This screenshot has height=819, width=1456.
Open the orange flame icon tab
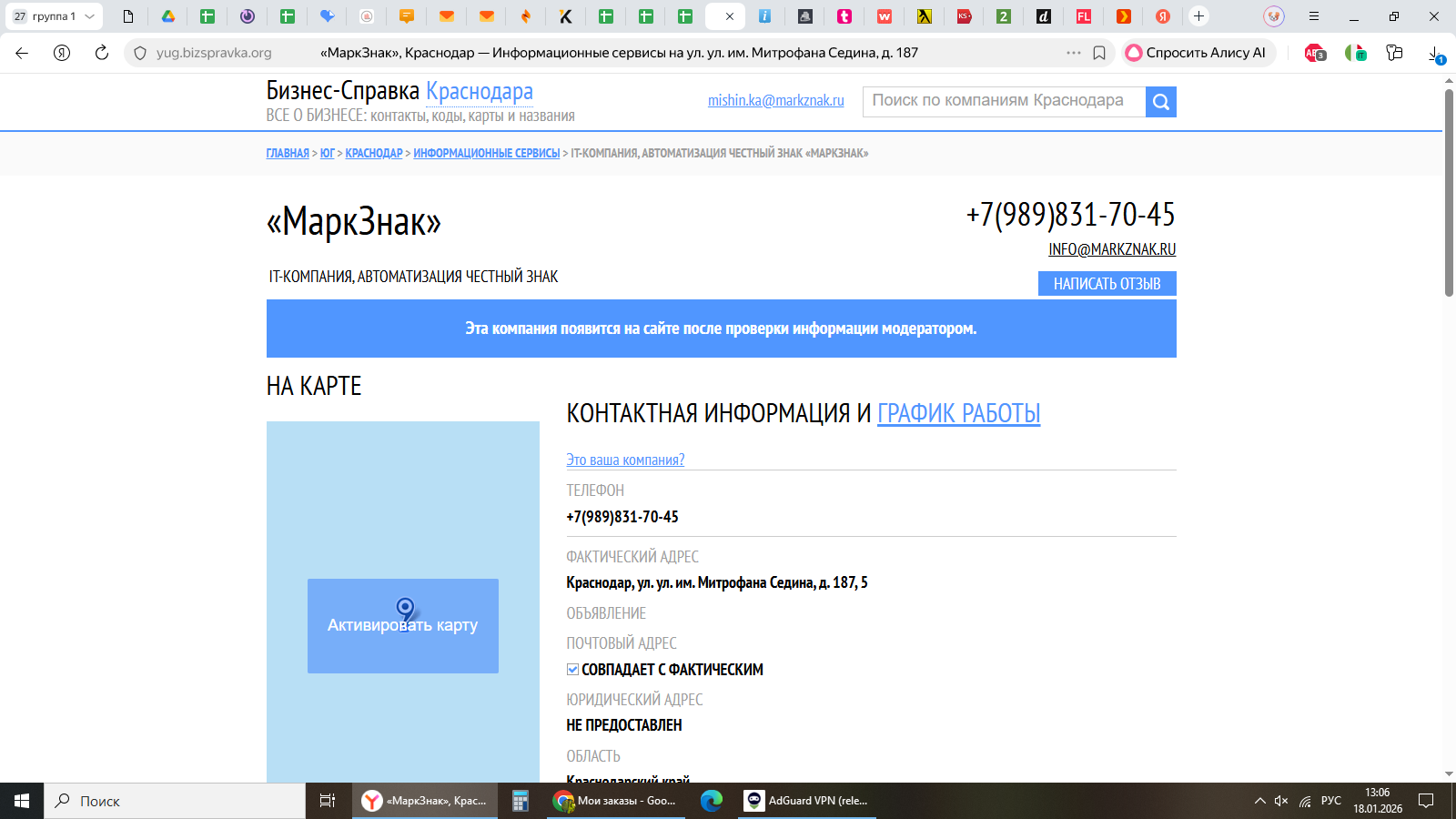point(526,16)
